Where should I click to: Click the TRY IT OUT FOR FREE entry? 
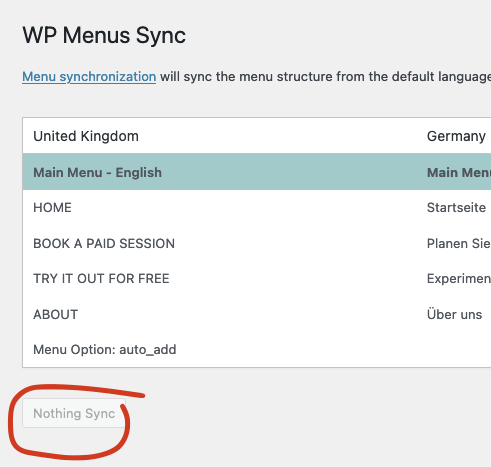point(101,279)
